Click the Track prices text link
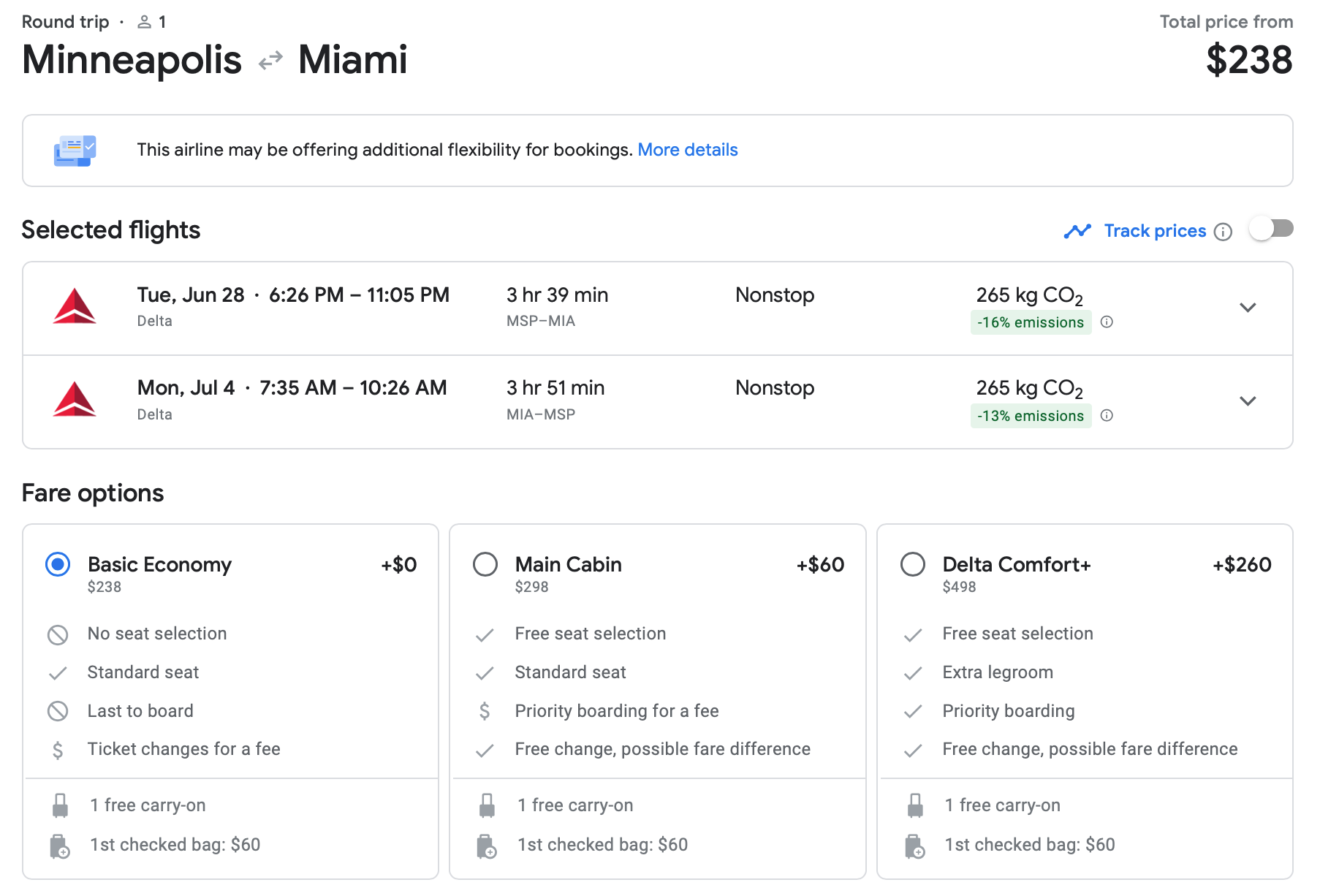Image resolution: width=1320 pixels, height=896 pixels. tap(1155, 231)
